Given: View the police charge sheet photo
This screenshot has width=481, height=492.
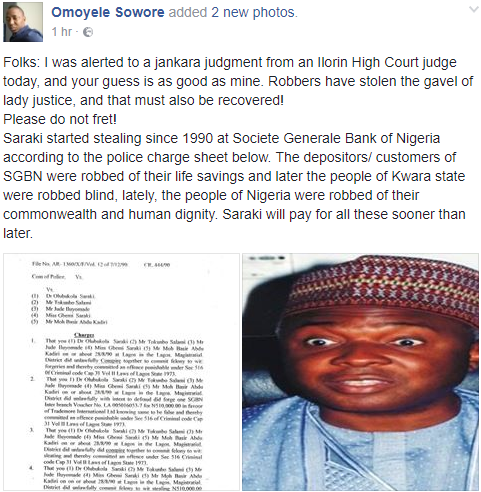Looking at the screenshot, I should (121, 372).
